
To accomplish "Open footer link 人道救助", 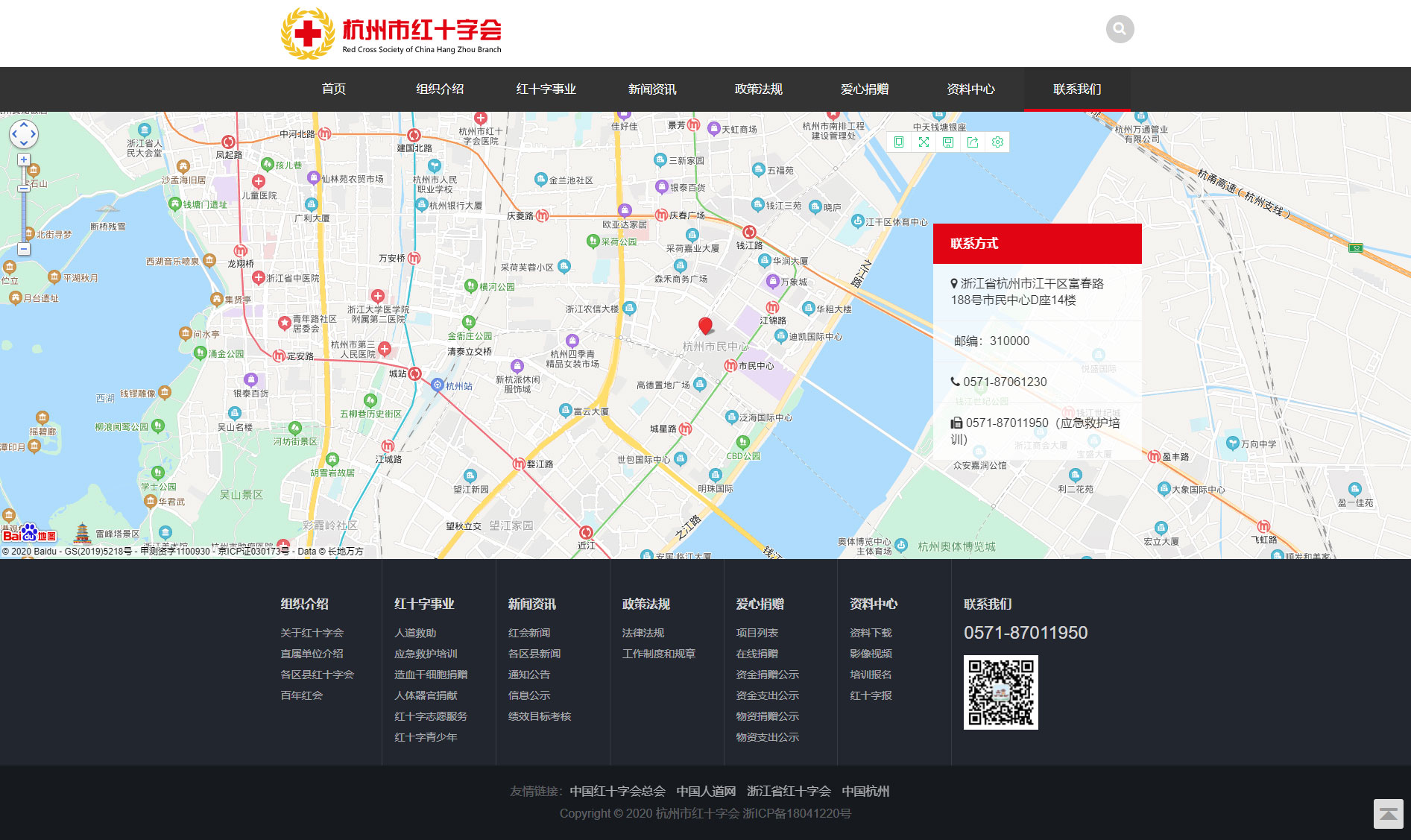I will pyautogui.click(x=415, y=633).
